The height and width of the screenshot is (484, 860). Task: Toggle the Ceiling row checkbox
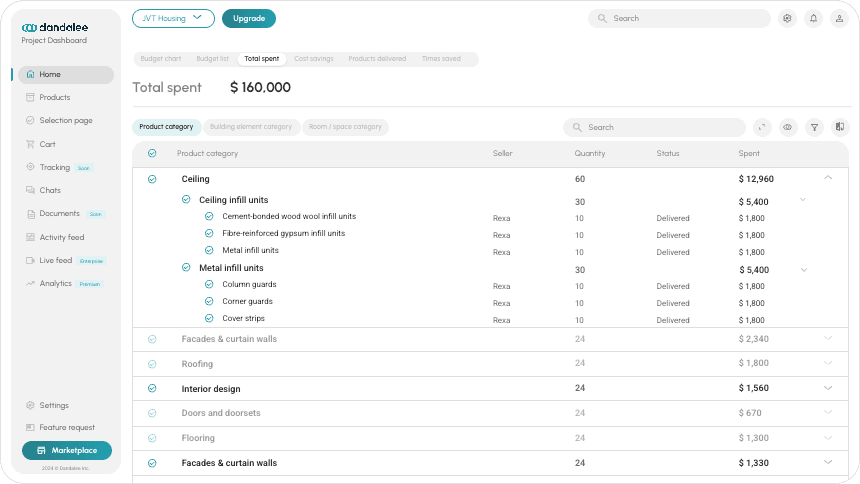tap(152, 179)
